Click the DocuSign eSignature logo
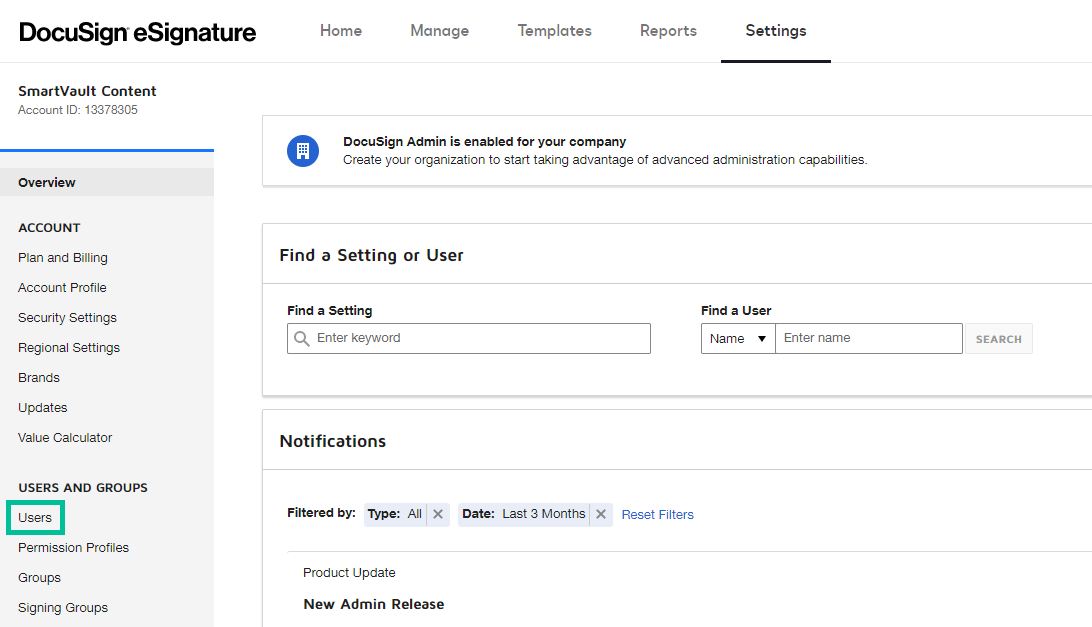Viewport: 1092px width, 627px height. [137, 32]
